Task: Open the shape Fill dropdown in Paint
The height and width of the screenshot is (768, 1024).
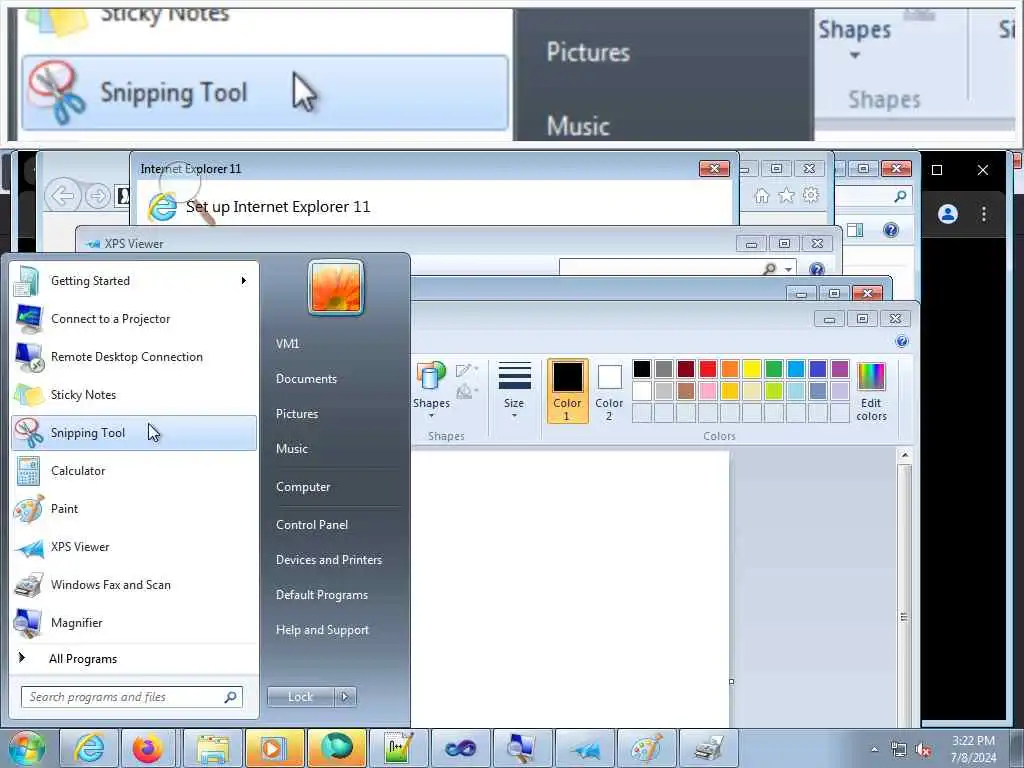Action: click(467, 391)
